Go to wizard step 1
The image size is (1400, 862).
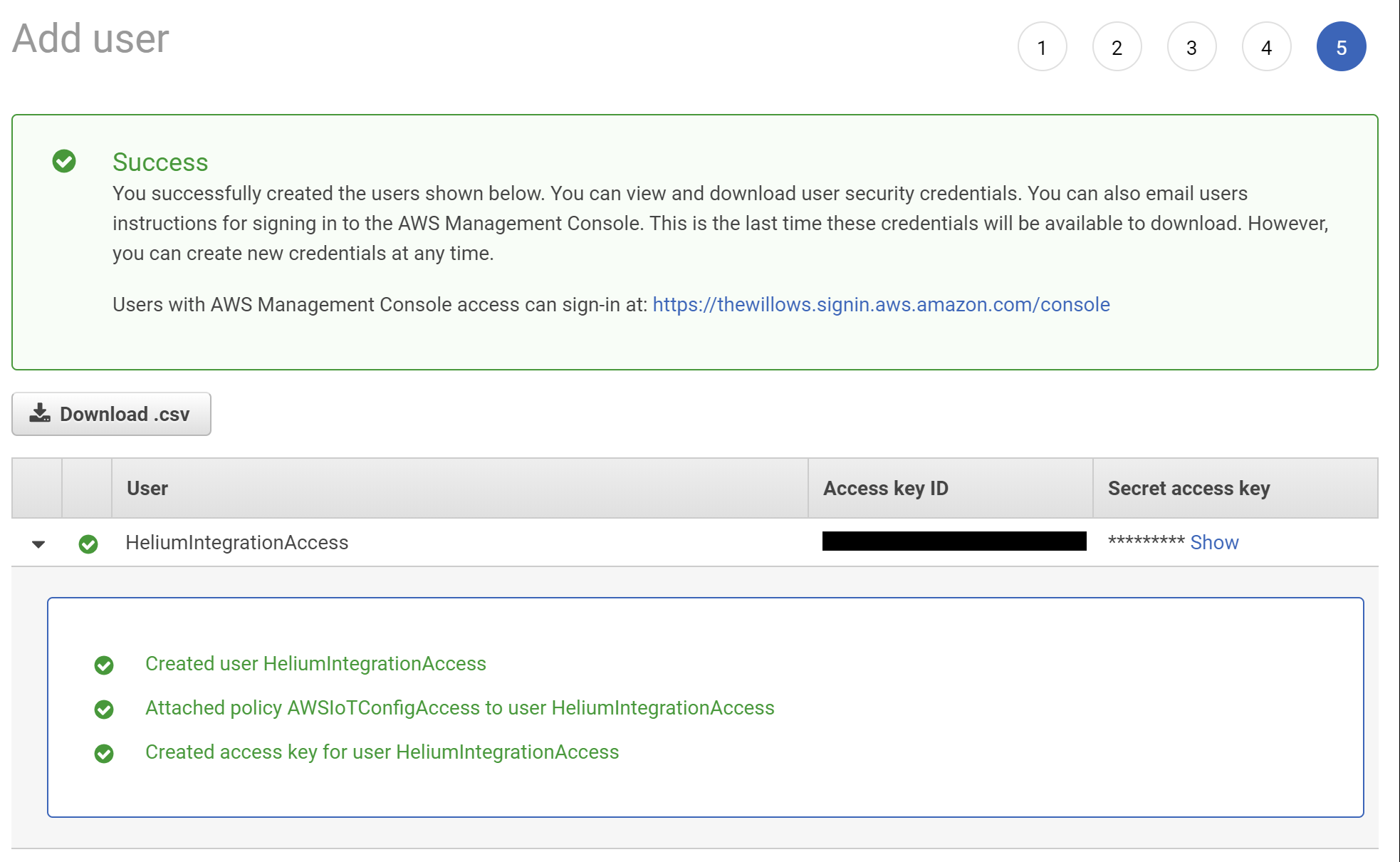coord(1042,47)
